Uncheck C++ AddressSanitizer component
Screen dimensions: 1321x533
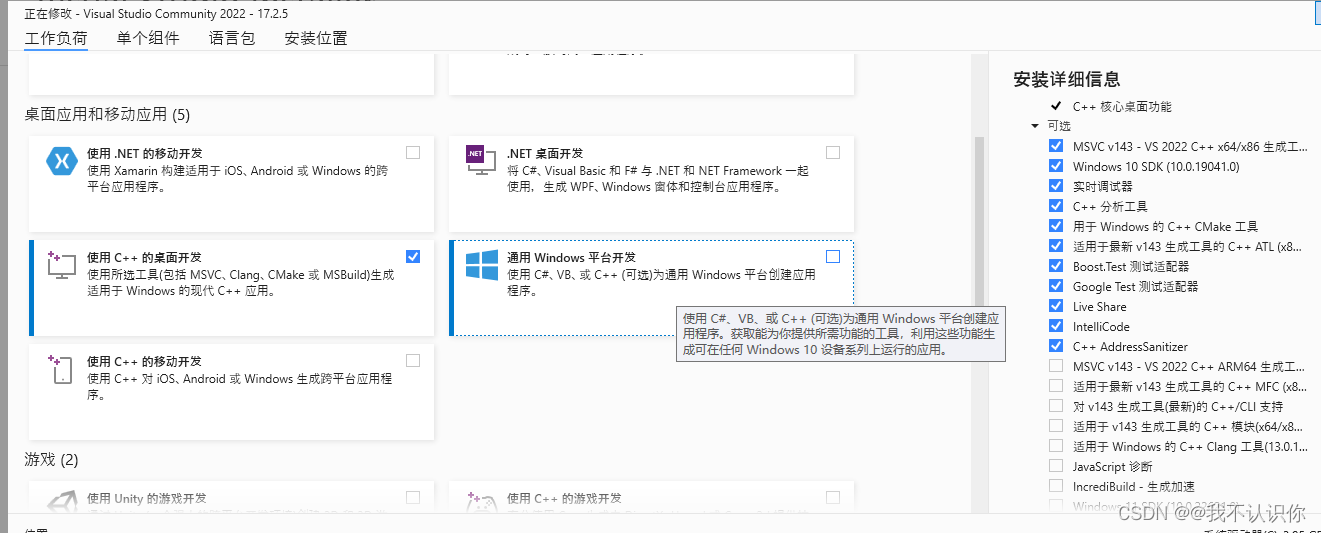coord(1056,346)
